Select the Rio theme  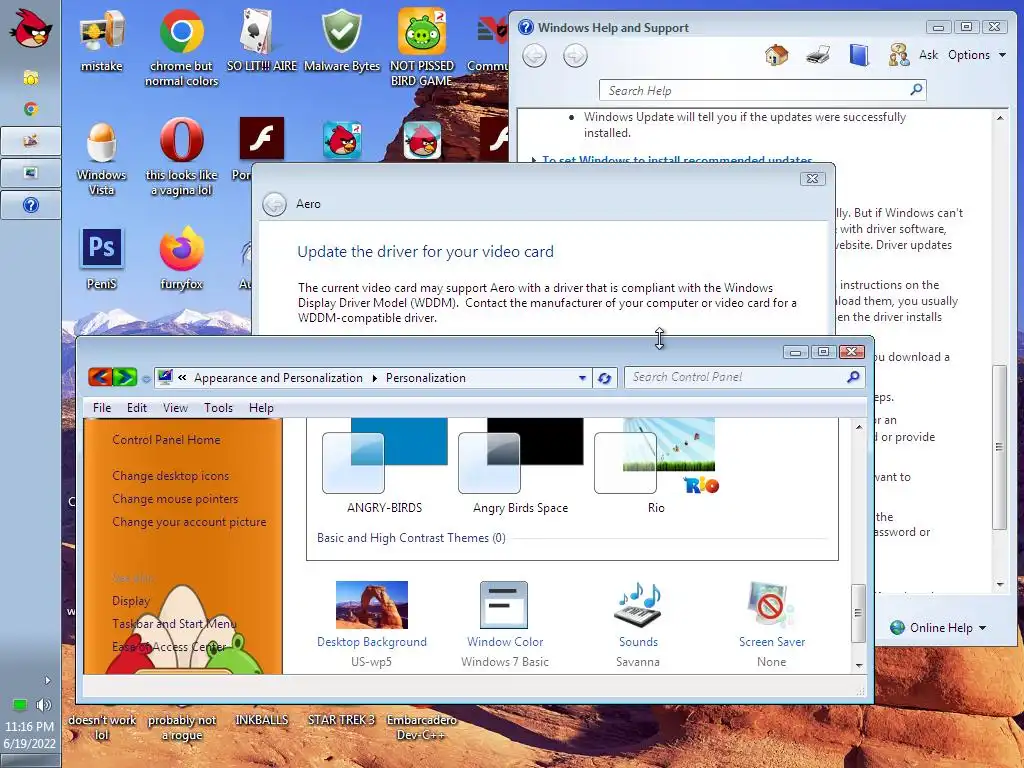[x=656, y=466]
